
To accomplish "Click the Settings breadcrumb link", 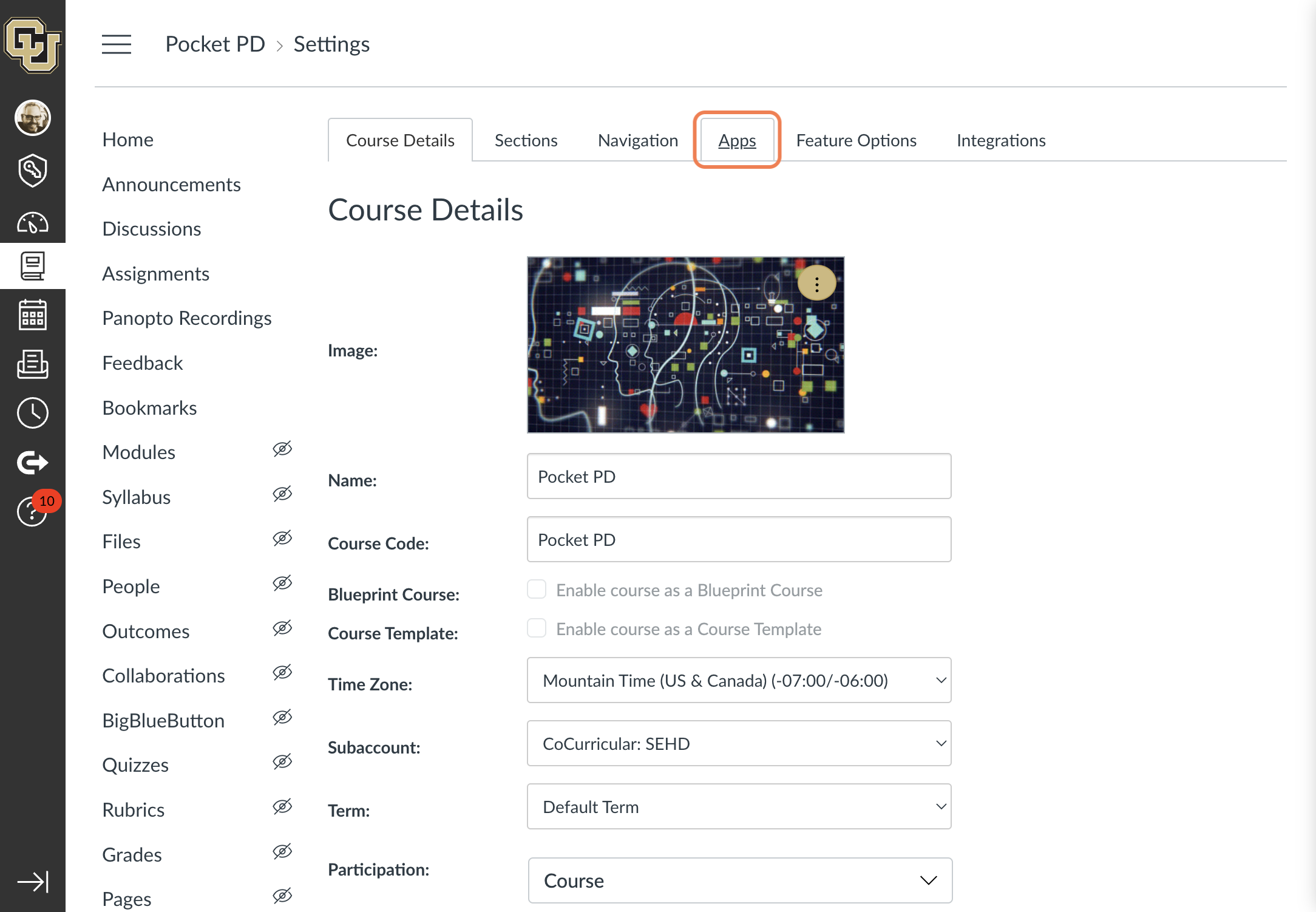I will click(x=331, y=44).
